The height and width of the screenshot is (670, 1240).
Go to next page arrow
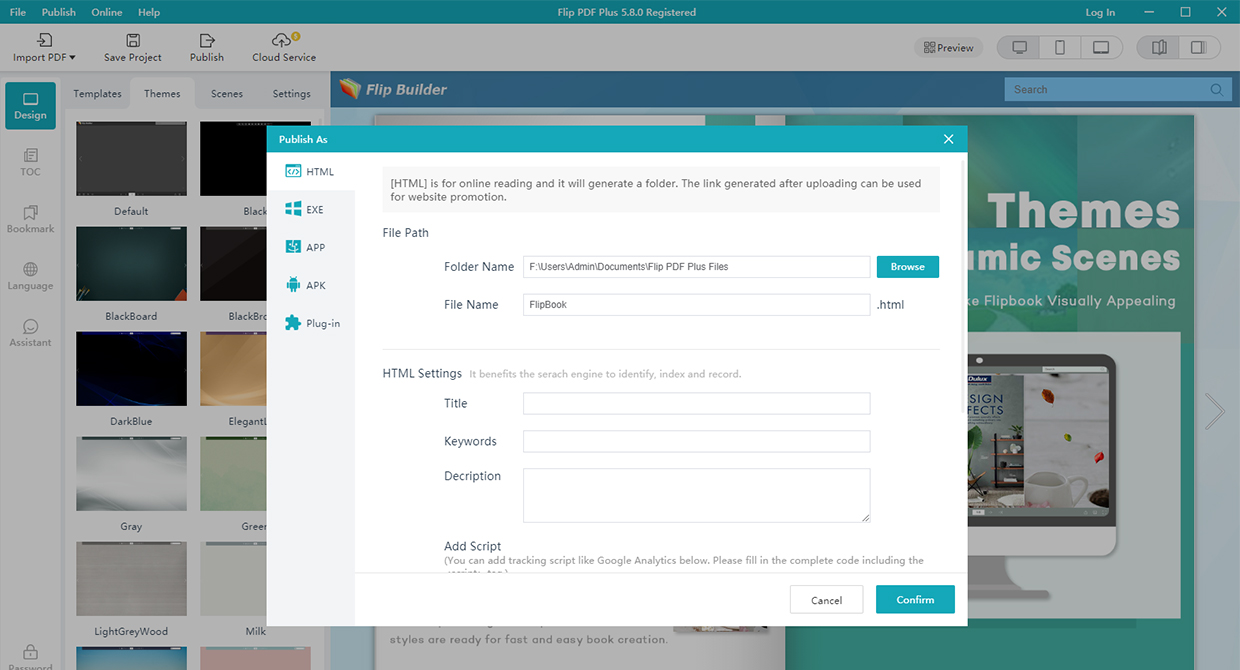pos(1214,411)
